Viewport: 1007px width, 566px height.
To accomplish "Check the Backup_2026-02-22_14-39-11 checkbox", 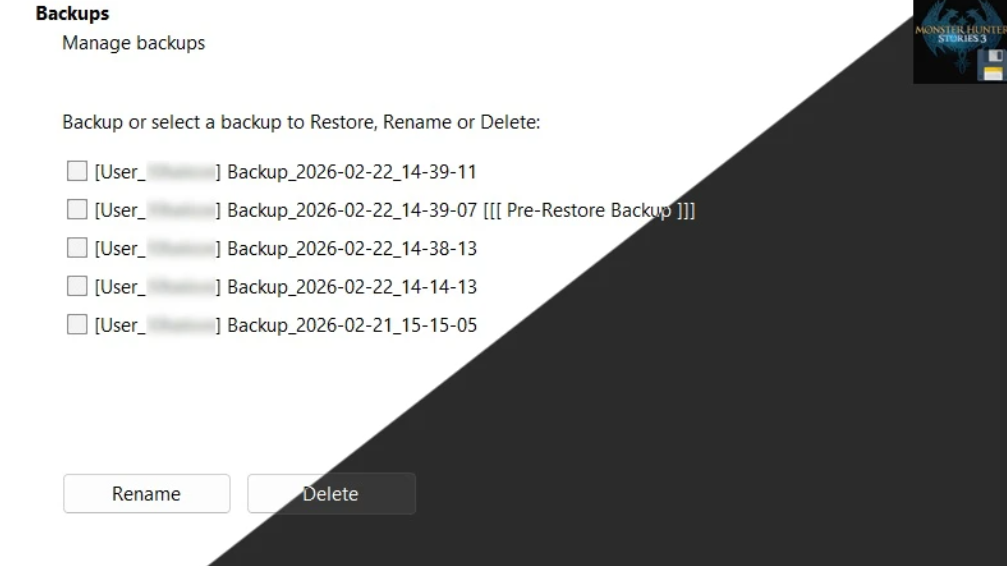I will pos(77,172).
